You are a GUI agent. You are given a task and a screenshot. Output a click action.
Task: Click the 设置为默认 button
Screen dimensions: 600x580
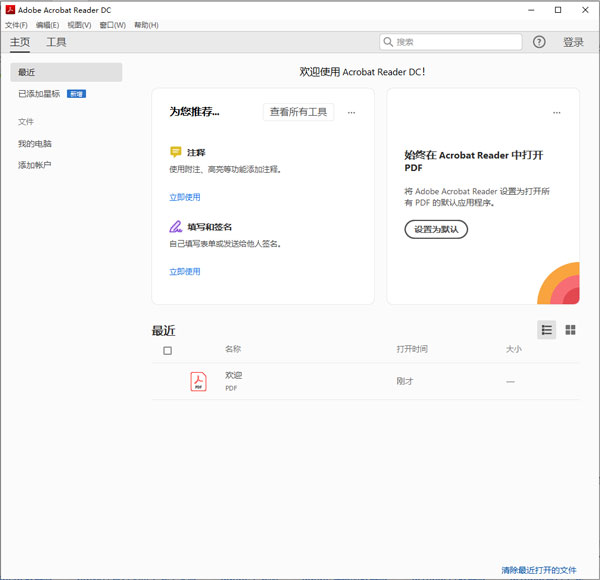tap(436, 229)
